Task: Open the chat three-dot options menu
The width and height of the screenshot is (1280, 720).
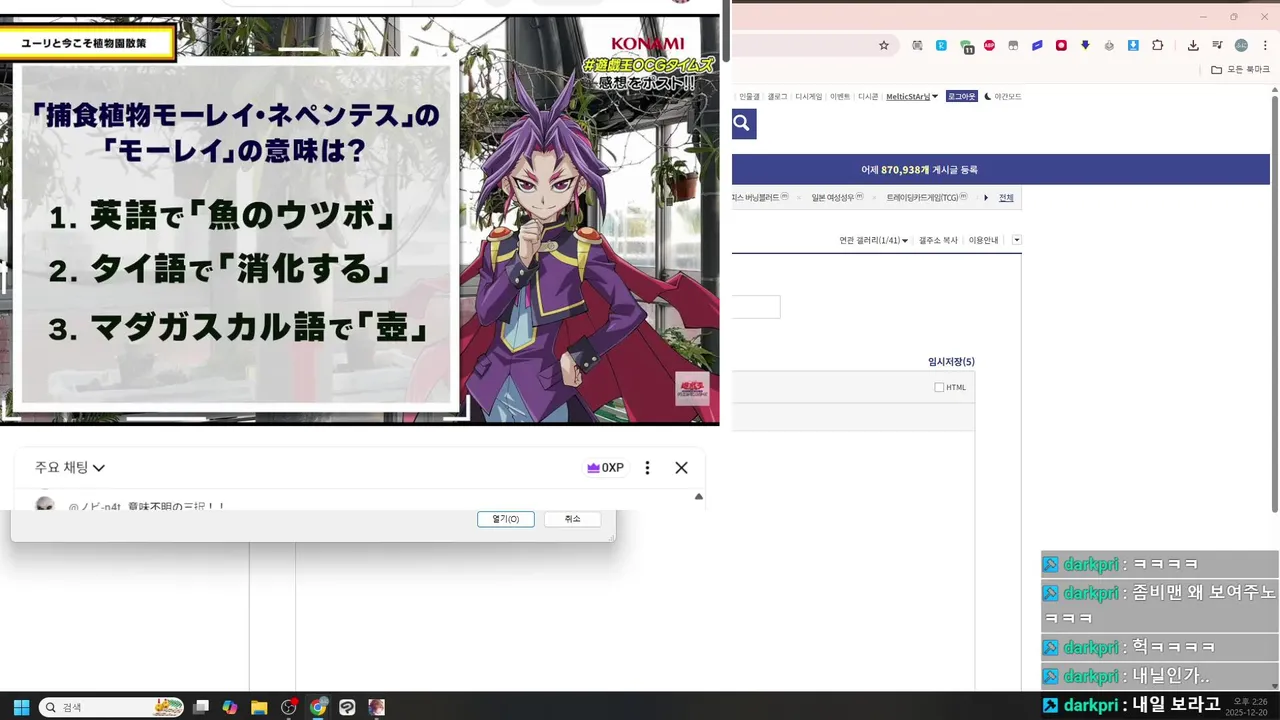Action: 647,467
